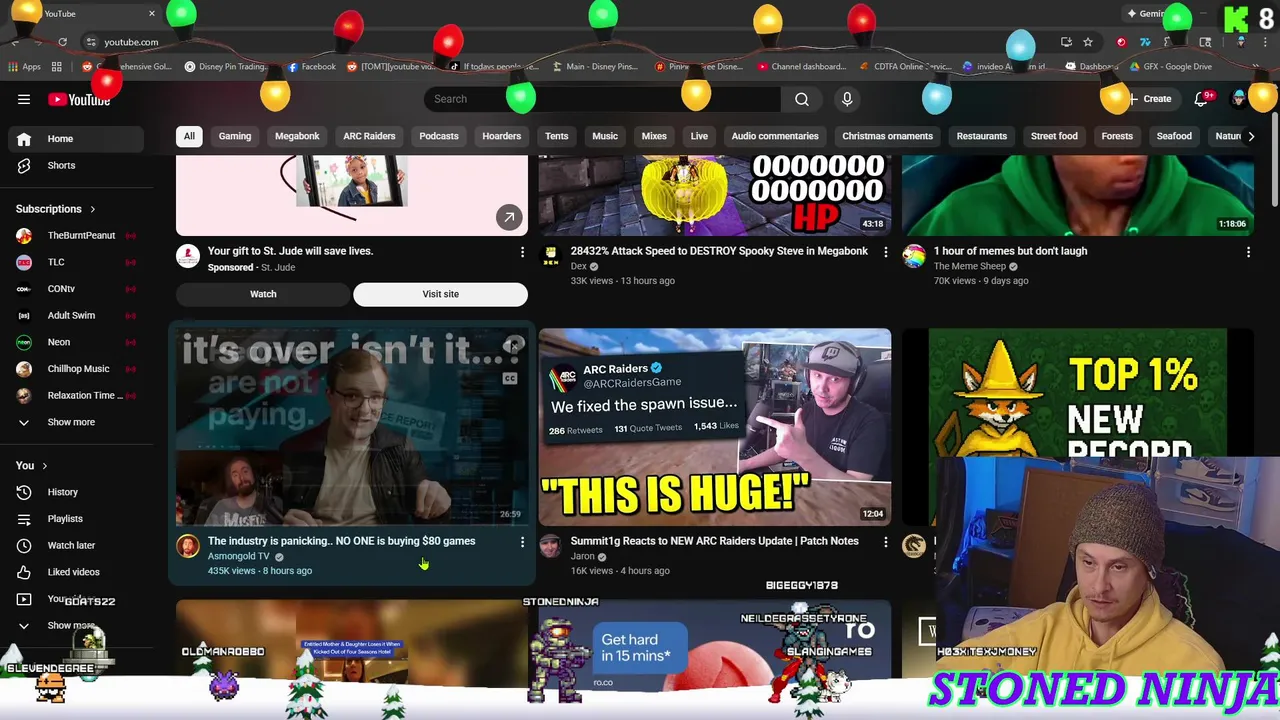Open CONtv subscription channel
The height and width of the screenshot is (720, 1280).
[76, 289]
